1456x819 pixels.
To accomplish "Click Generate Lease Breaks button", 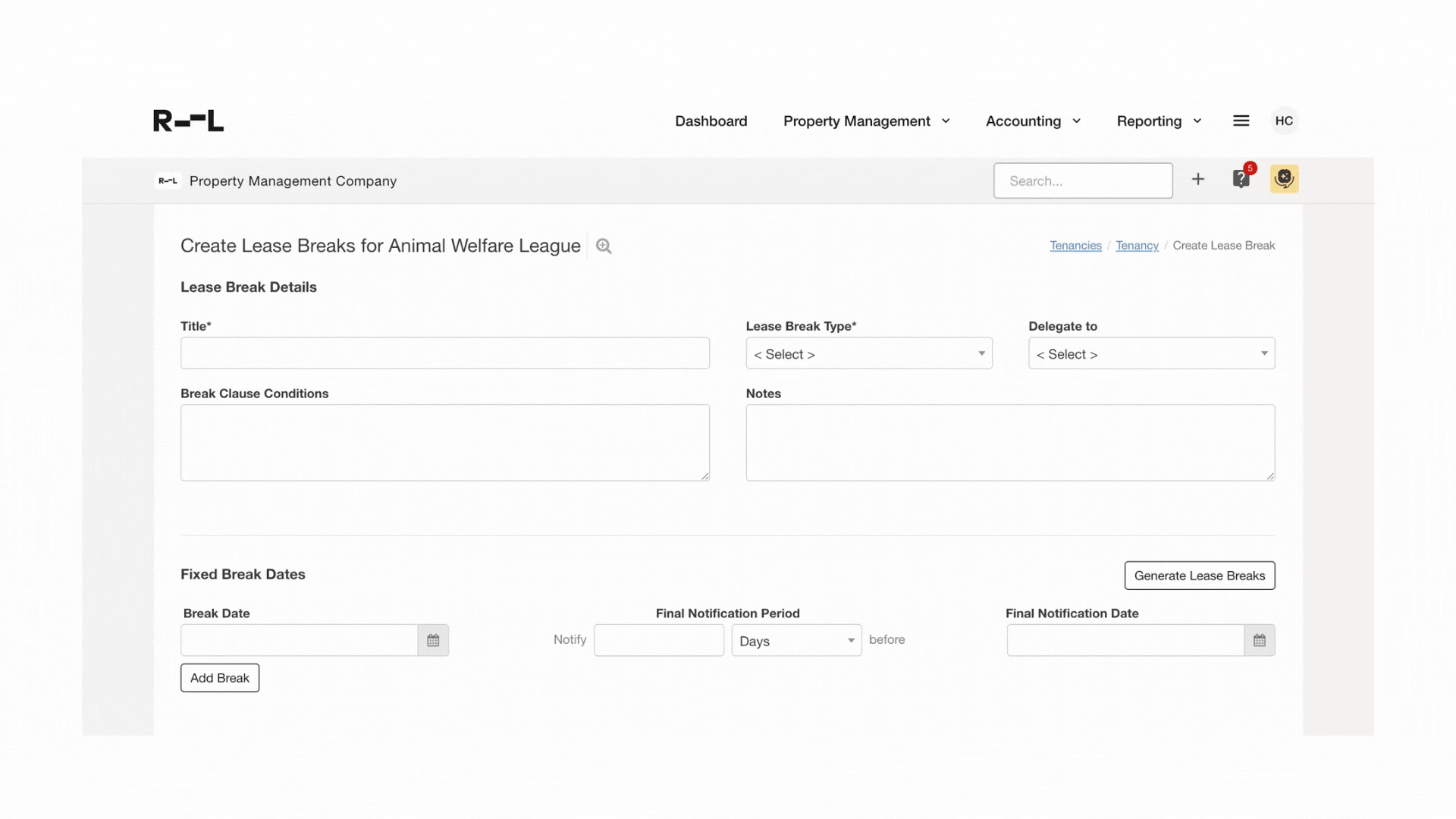I will pos(1199,576).
